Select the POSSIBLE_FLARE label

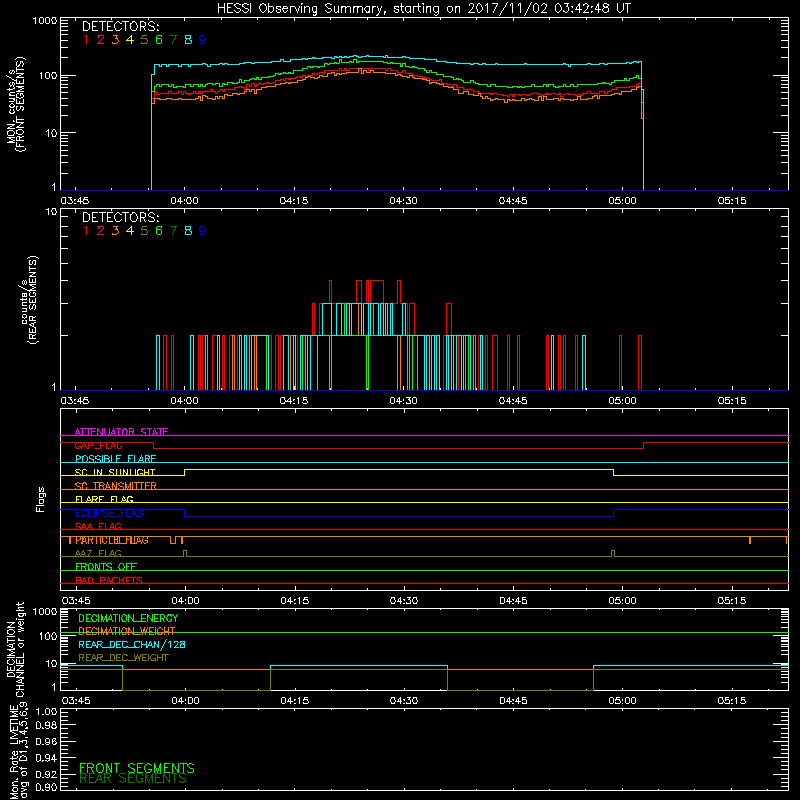pyautogui.click(x=115, y=459)
